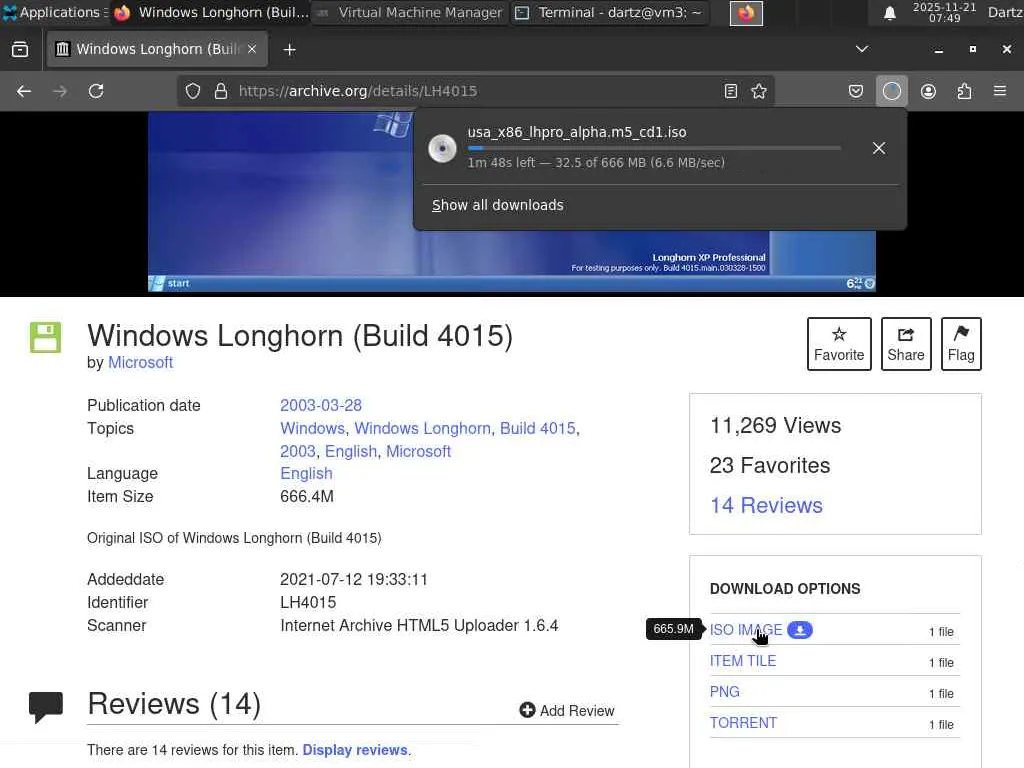
Task: Open the 2003 topic link
Action: [x=298, y=451]
